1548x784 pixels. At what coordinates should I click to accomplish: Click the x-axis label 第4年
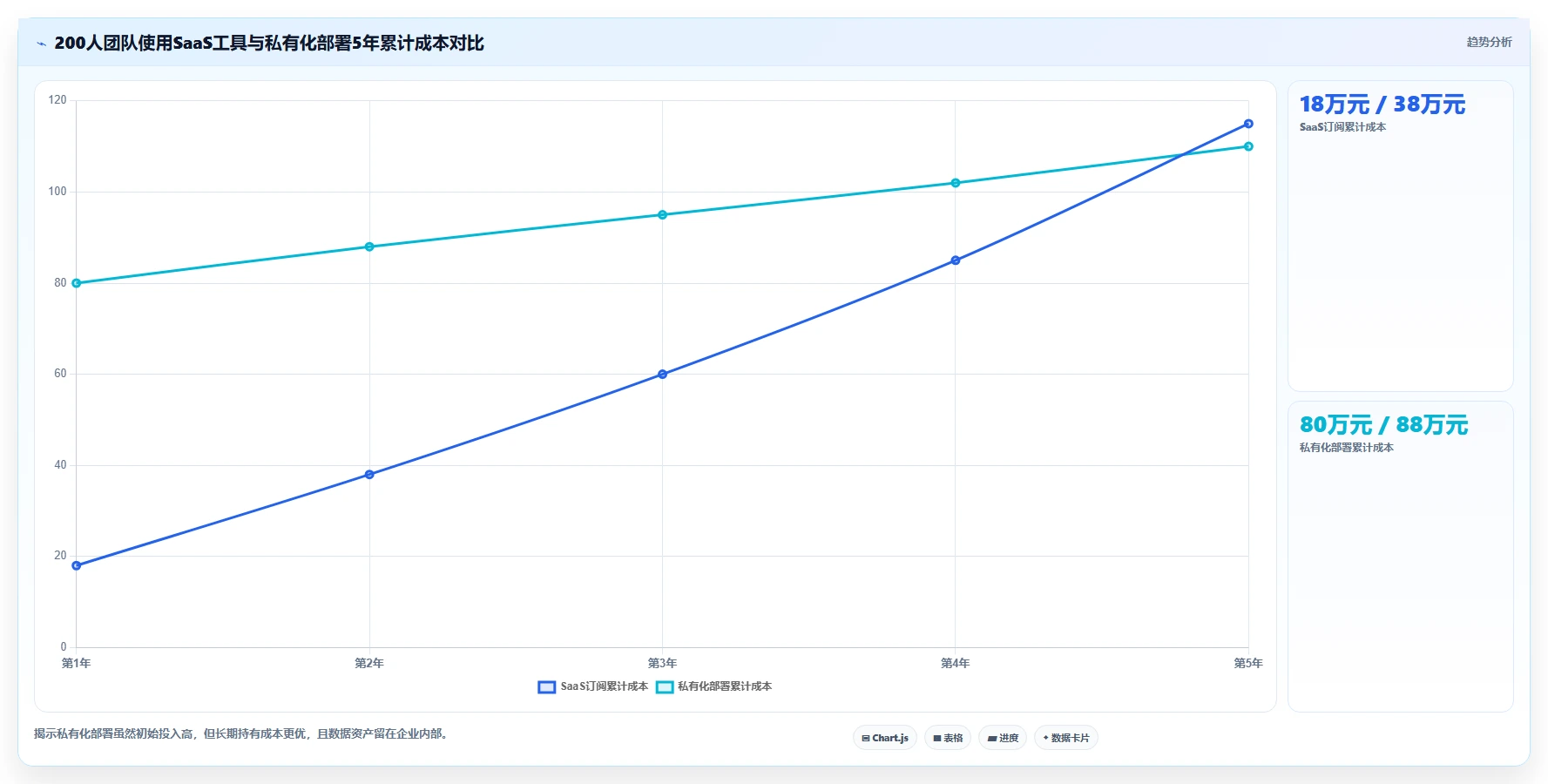956,664
